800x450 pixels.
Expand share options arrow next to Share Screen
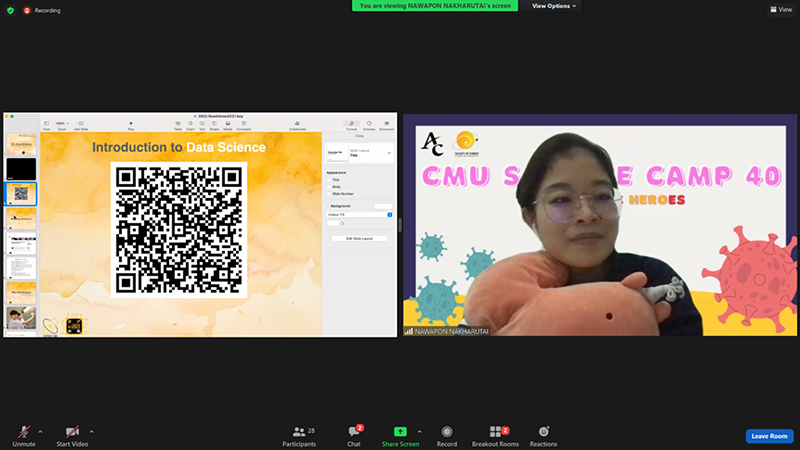click(x=419, y=432)
